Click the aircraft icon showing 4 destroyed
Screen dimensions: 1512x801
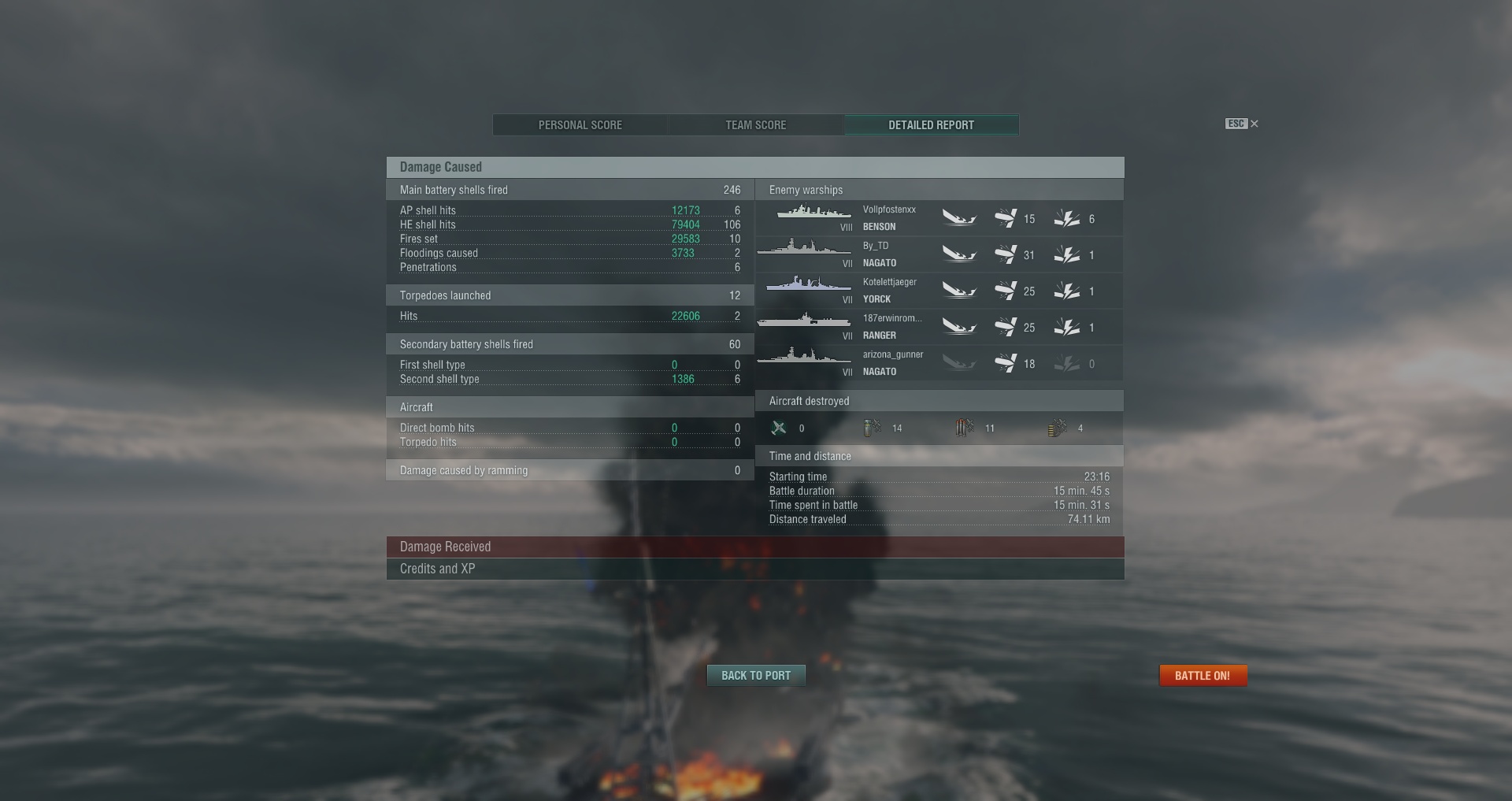(1057, 428)
